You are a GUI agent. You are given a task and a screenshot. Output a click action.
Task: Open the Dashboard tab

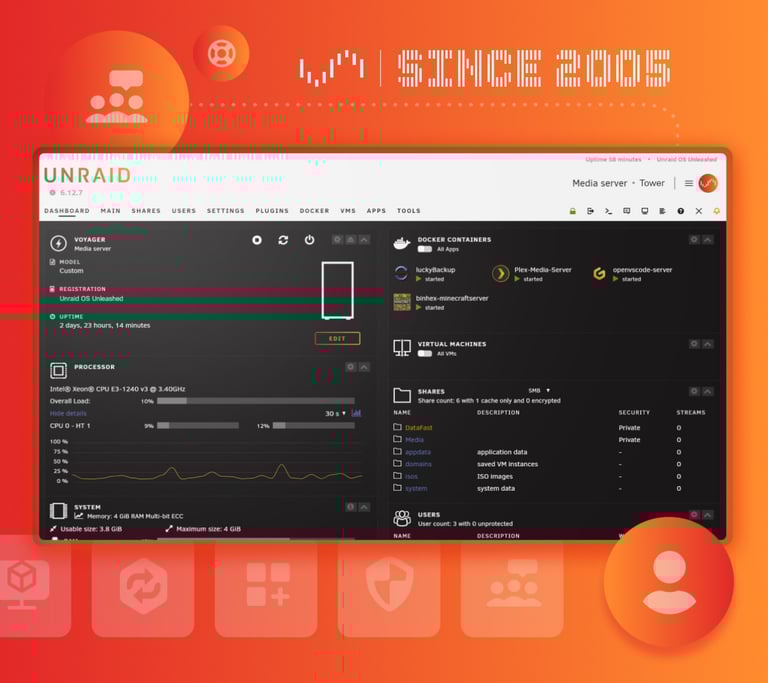[67, 211]
